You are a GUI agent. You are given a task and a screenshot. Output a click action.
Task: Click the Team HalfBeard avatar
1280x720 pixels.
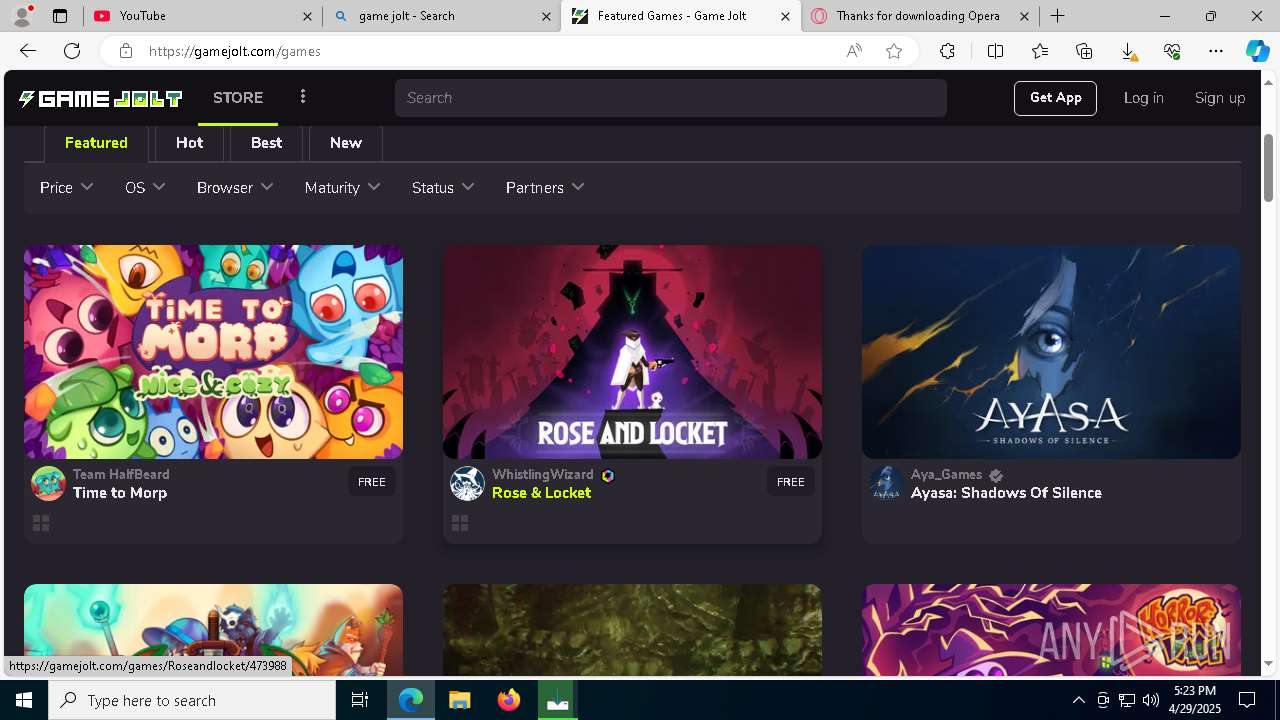point(48,483)
